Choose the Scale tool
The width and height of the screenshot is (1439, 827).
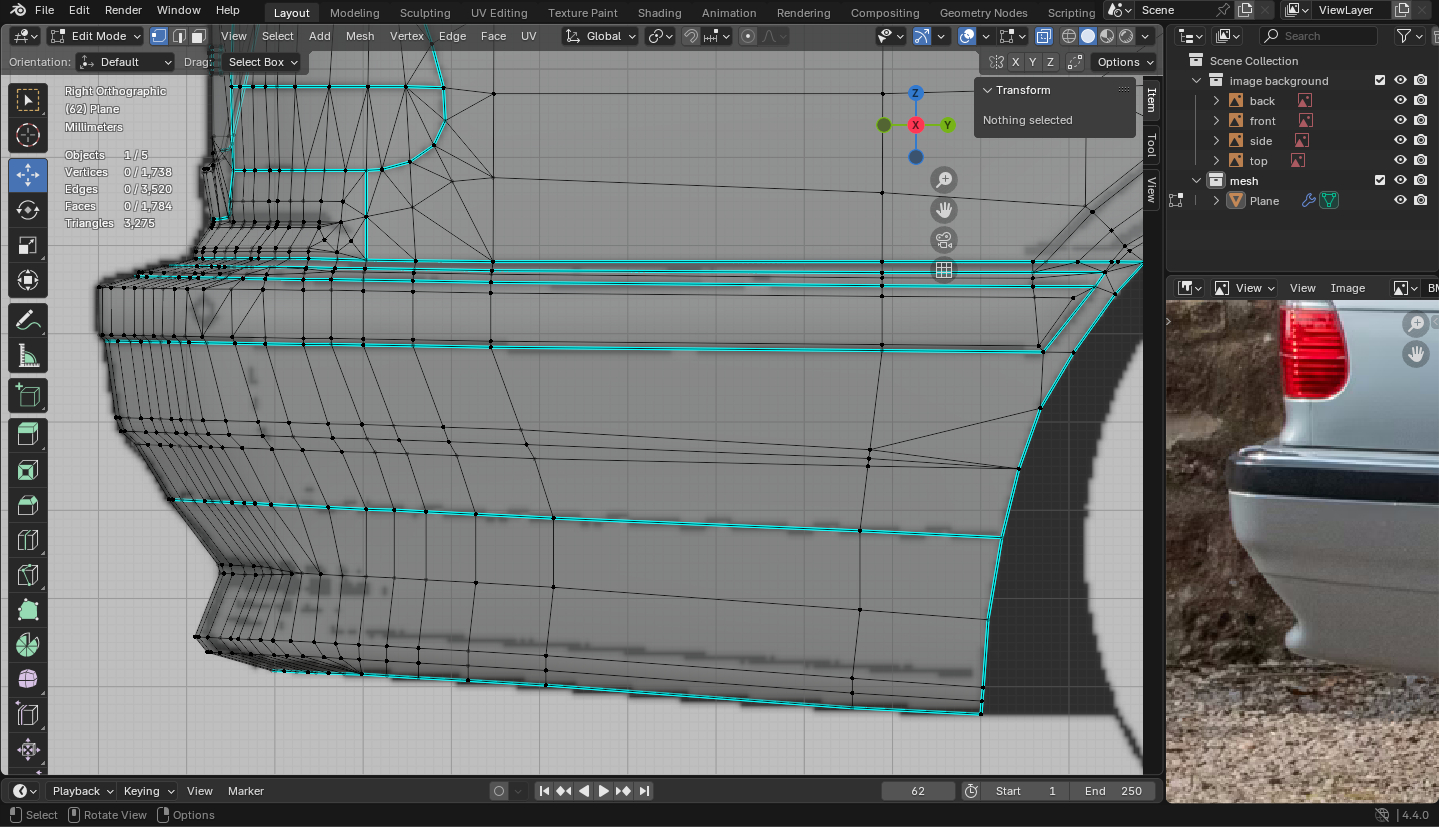point(28,246)
